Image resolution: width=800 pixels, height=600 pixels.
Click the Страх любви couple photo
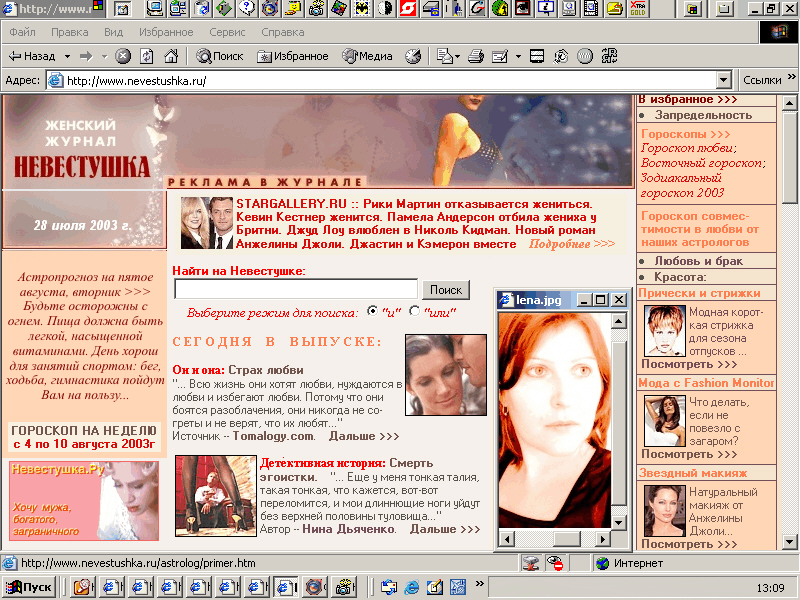(446, 375)
